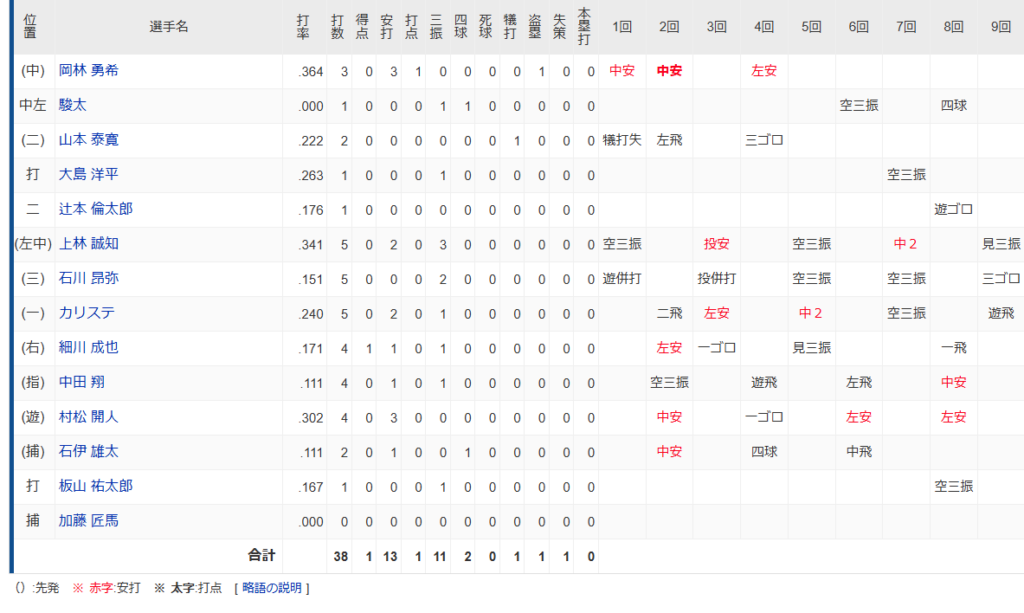This screenshot has width=1024, height=613.
Task: Click 石伊 雄太 player link
Action: [89, 451]
